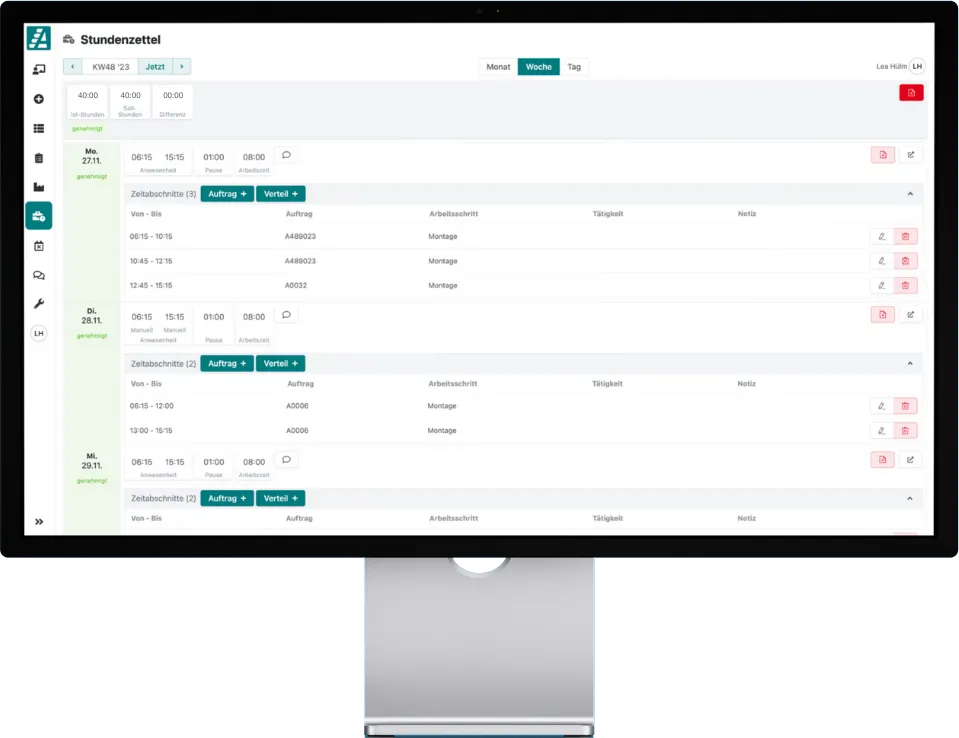This screenshot has width=959, height=738.
Task: Go to next week with right arrow
Action: click(x=181, y=67)
